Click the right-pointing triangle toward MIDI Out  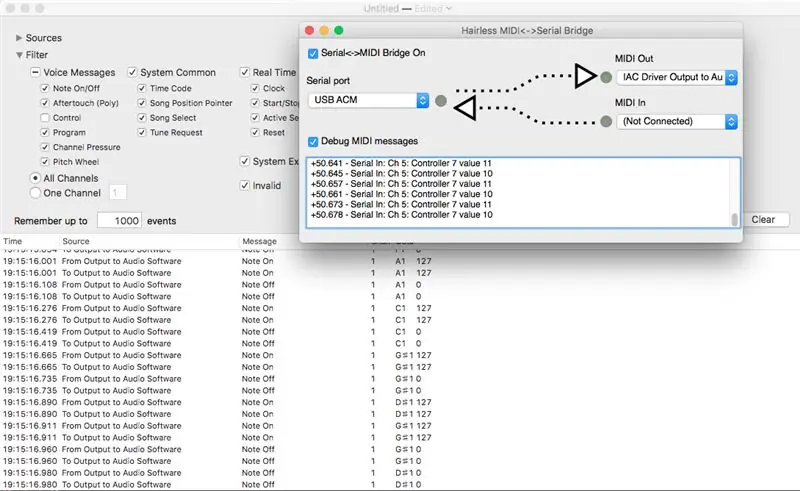[x=585, y=76]
